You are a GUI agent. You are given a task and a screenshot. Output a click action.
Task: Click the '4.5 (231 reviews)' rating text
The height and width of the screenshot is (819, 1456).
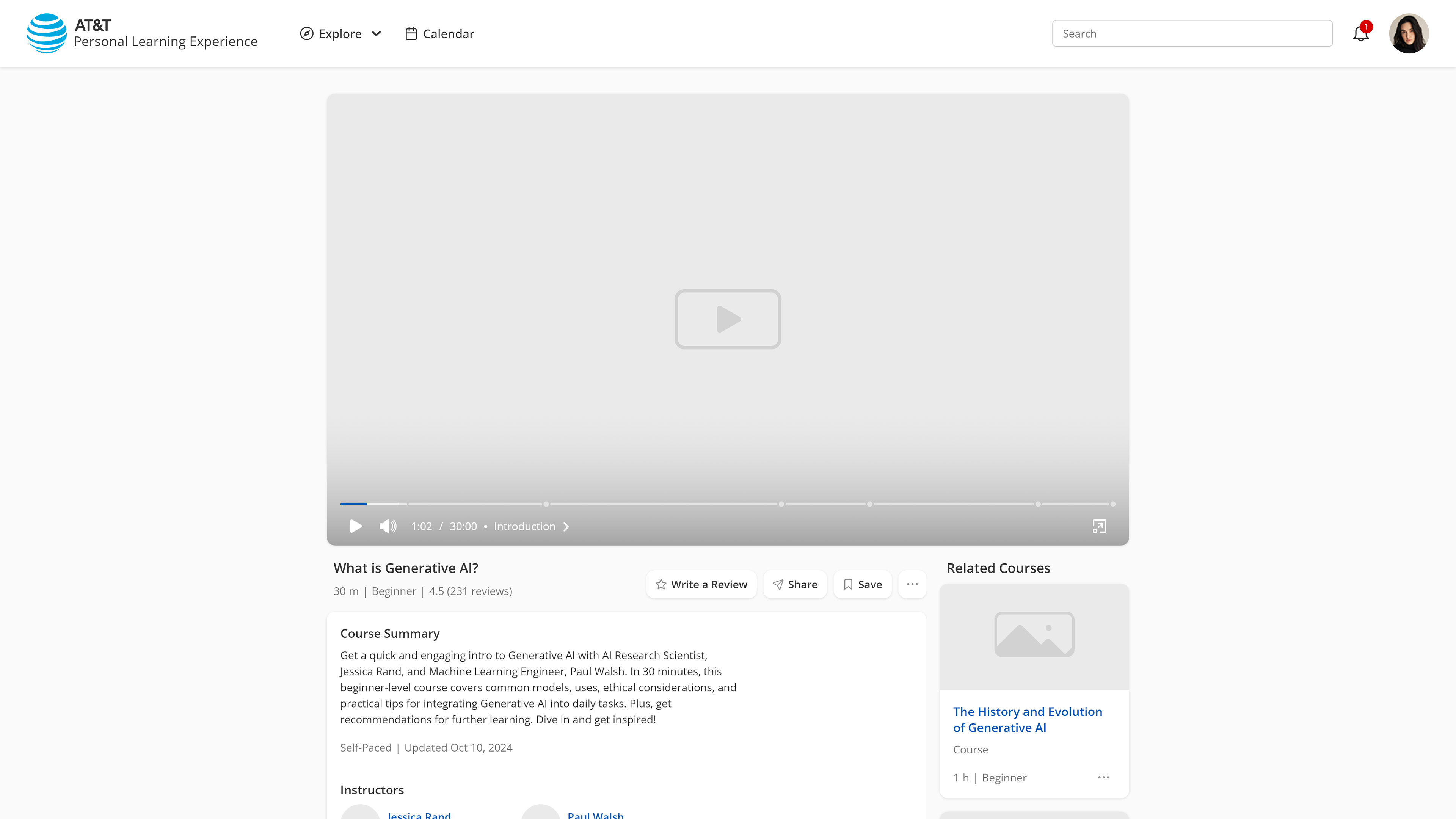click(x=470, y=591)
